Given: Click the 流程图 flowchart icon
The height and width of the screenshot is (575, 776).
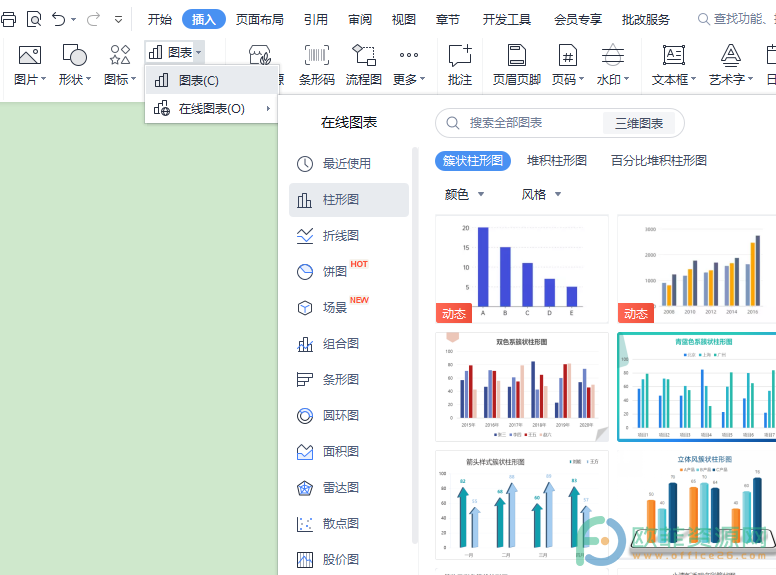Looking at the screenshot, I should (x=364, y=55).
